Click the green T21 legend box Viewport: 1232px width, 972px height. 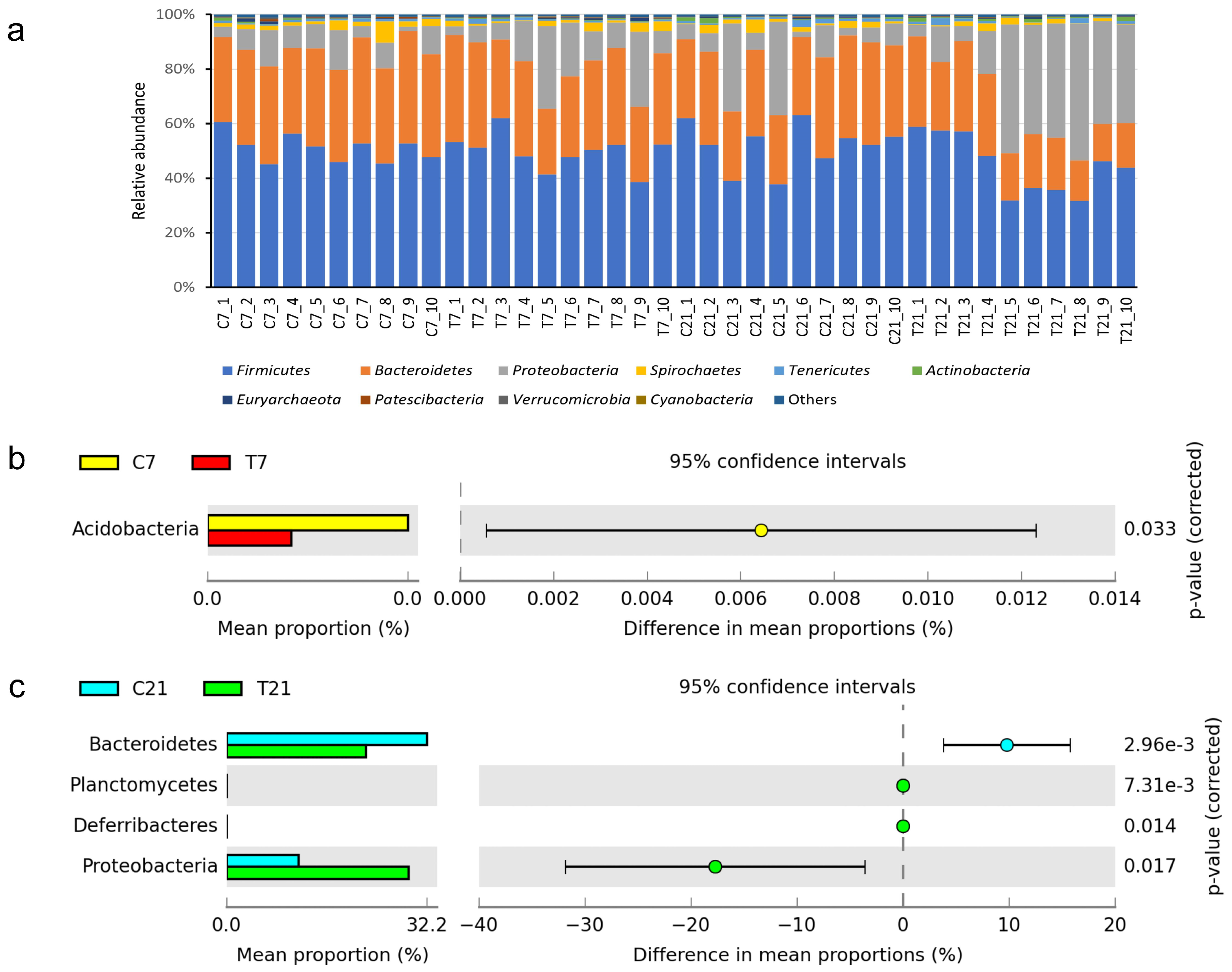(223, 689)
